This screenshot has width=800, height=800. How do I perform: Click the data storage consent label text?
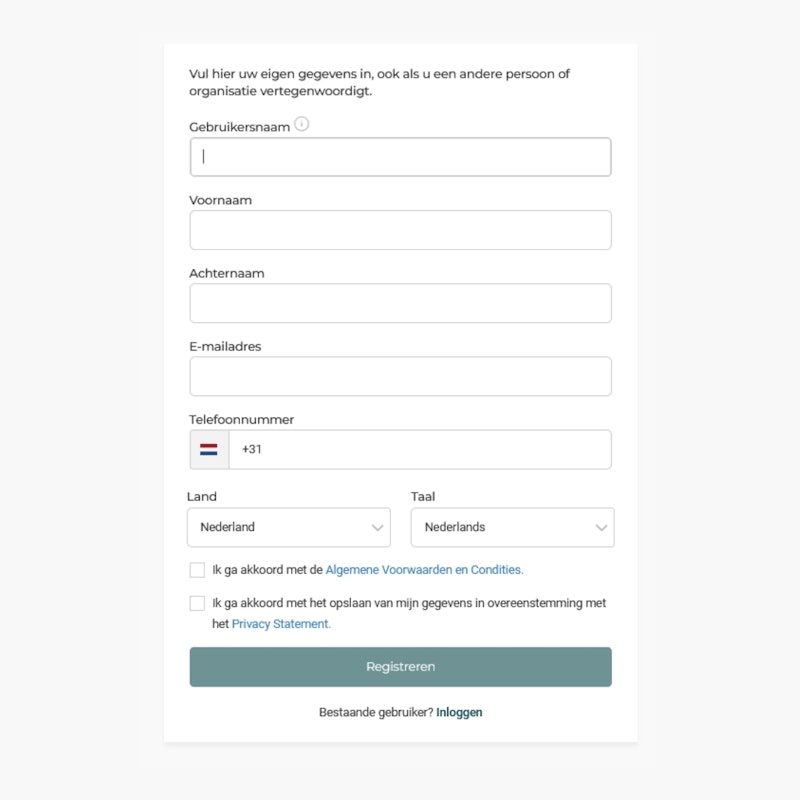(x=409, y=613)
